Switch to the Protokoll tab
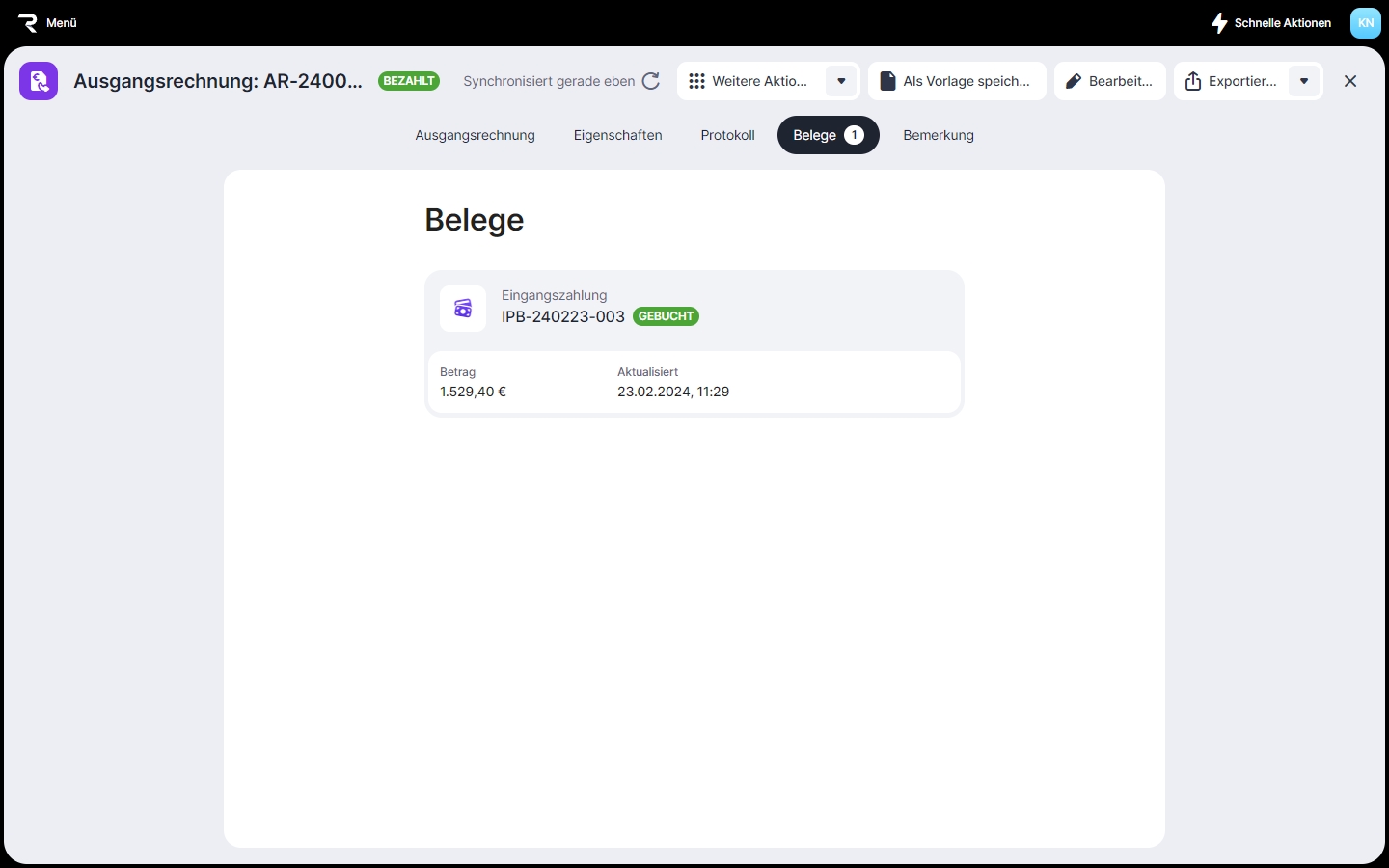The height and width of the screenshot is (868, 1389). 727,135
